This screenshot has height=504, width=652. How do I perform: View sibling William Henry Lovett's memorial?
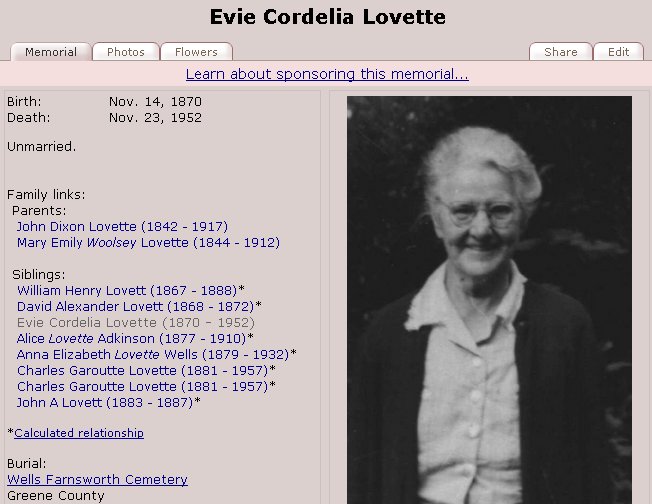pos(130,290)
